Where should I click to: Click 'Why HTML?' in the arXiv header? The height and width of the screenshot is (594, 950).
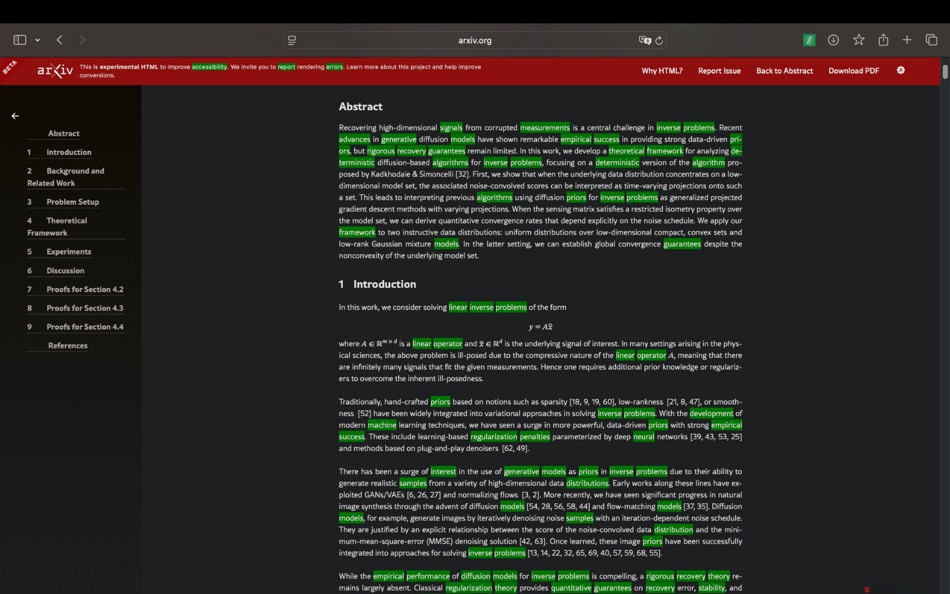point(661,70)
